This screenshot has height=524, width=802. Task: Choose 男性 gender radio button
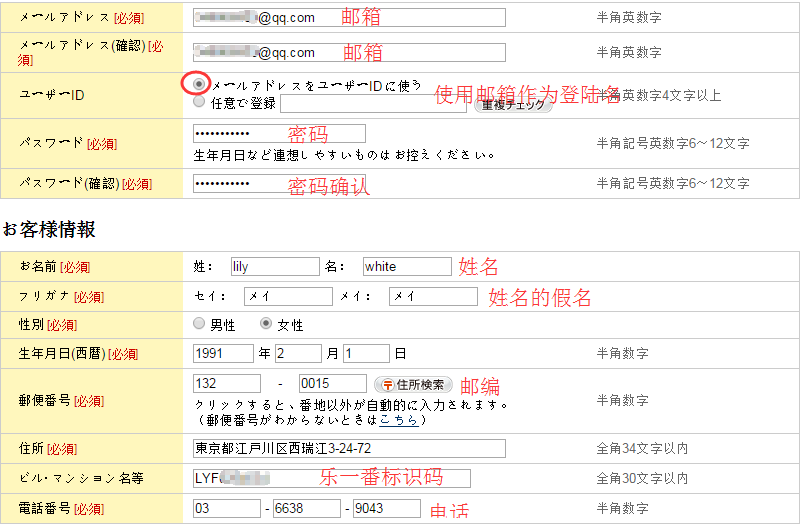pos(200,325)
